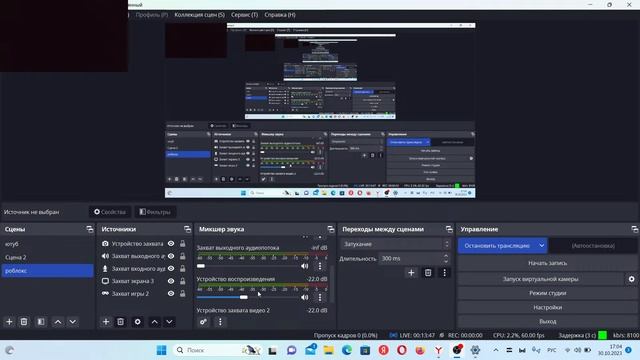The height and width of the screenshot is (360, 640).
Task: Open Коллекция сцен menu
Action: 200,15
